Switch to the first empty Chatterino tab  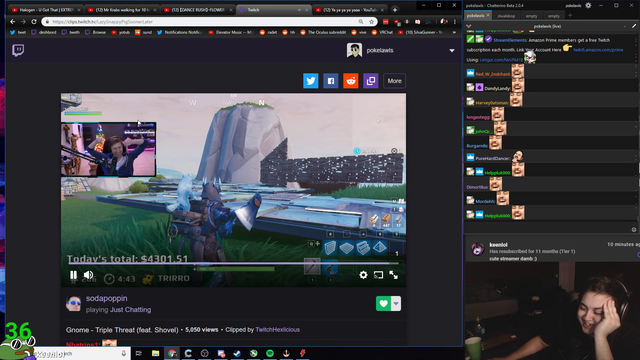tap(531, 16)
